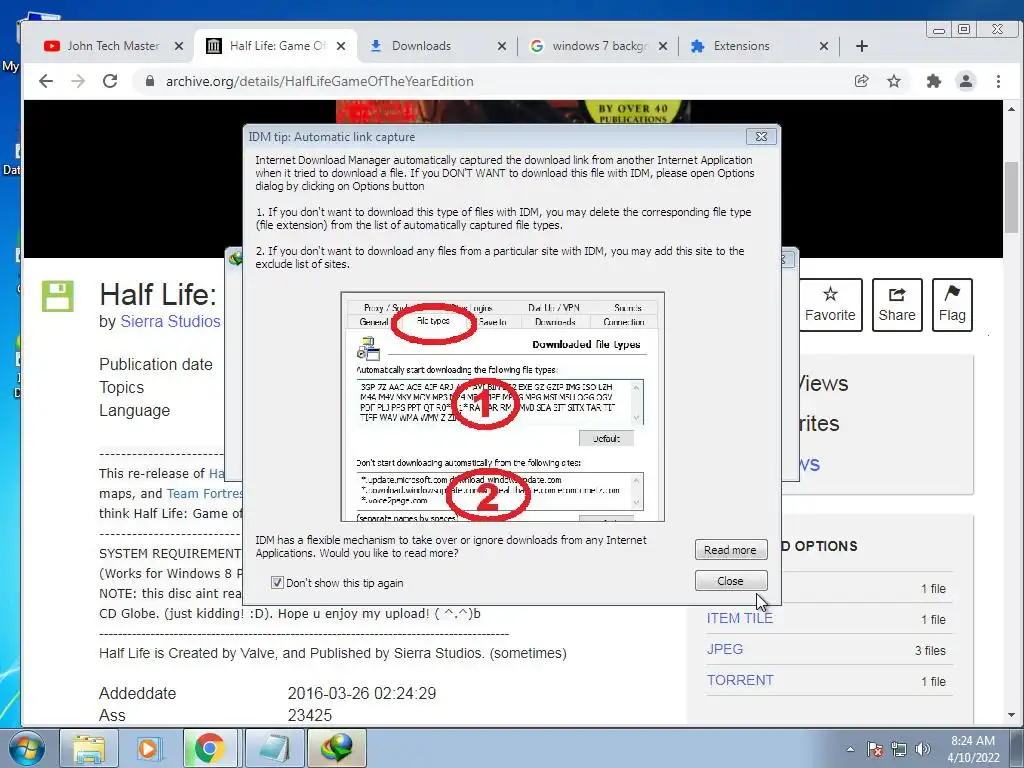Open the Extensions puzzle icon in toolbar
The width and height of the screenshot is (1024, 768).
(x=934, y=81)
